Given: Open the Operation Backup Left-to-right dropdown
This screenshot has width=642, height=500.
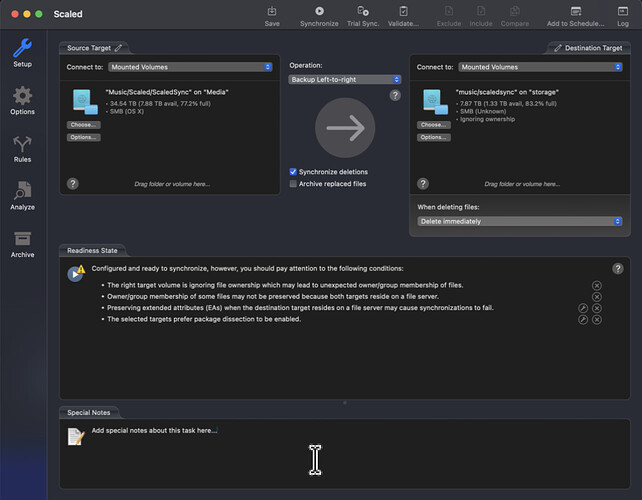Looking at the screenshot, I should tap(344, 79).
